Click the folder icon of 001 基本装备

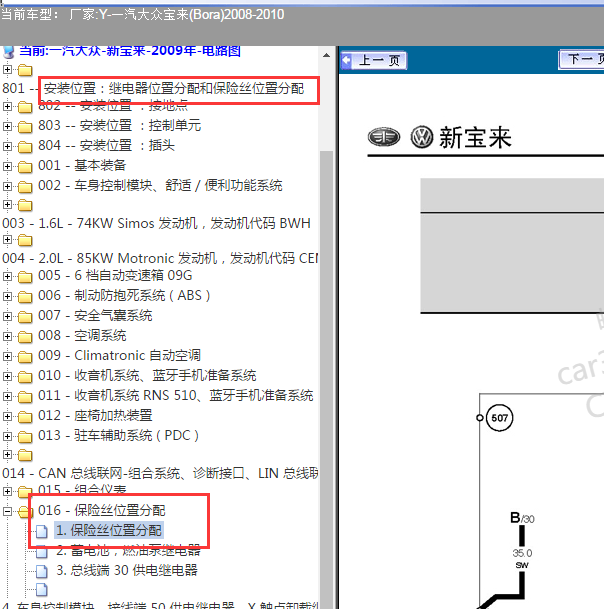pyautogui.click(x=25, y=167)
